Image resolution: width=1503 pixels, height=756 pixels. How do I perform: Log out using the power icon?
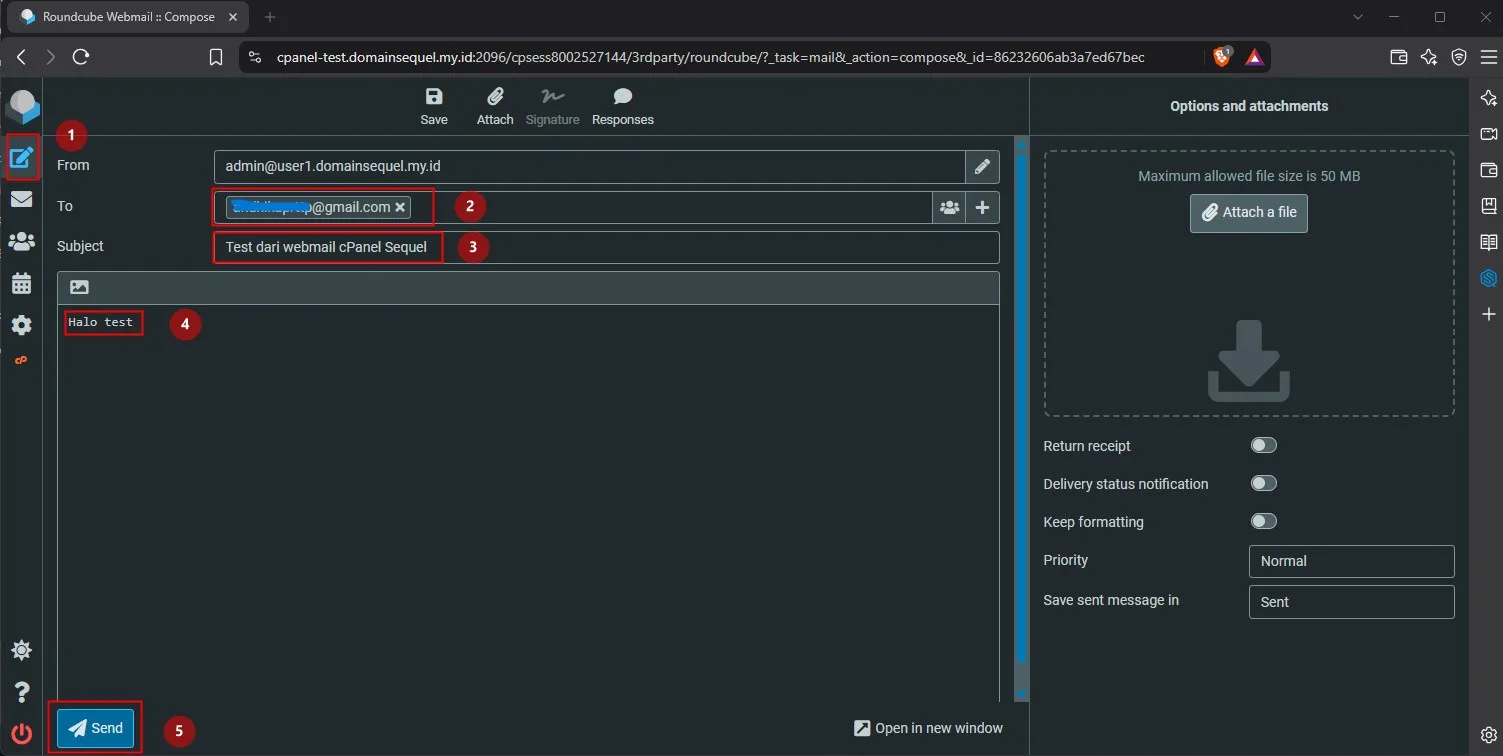click(22, 734)
